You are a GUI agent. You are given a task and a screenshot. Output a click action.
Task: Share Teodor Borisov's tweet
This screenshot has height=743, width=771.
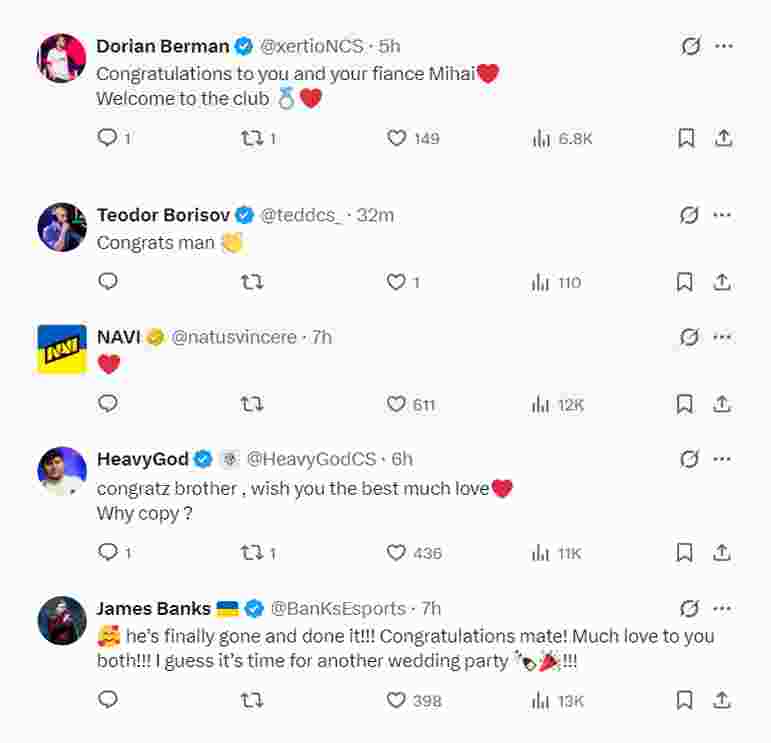(723, 282)
